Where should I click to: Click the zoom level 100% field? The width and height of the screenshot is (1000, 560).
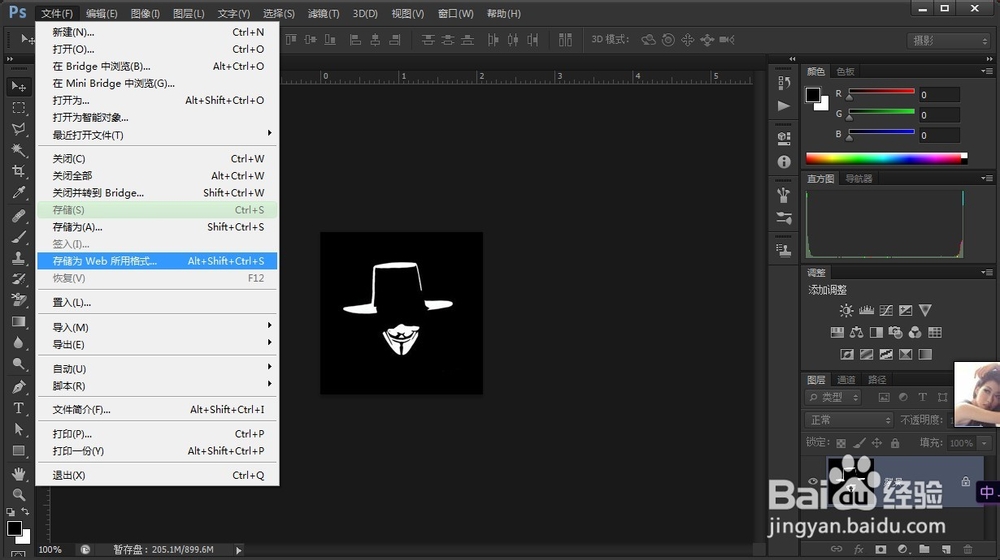[x=52, y=550]
